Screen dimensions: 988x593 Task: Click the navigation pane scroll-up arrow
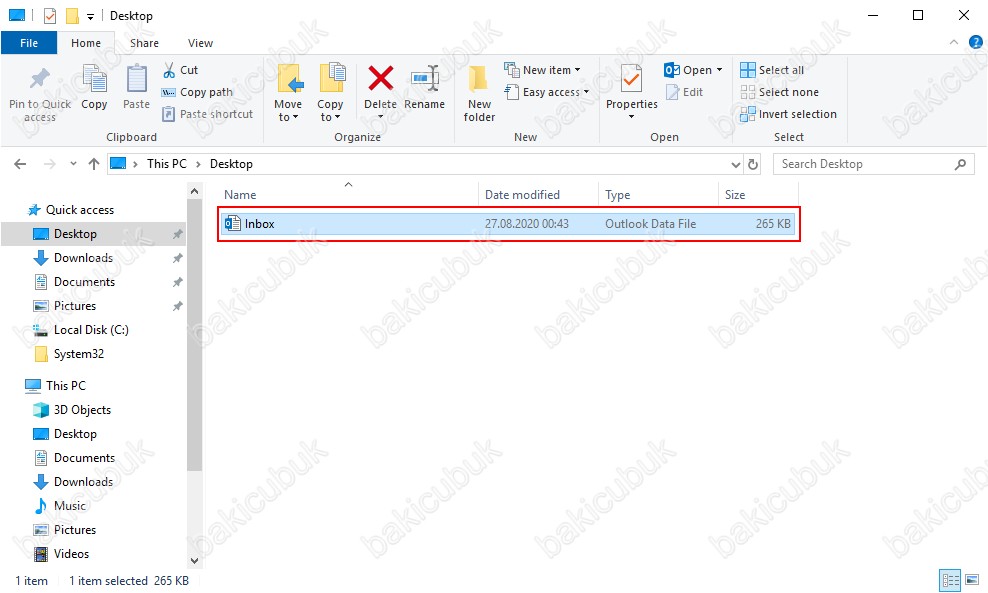click(x=195, y=191)
